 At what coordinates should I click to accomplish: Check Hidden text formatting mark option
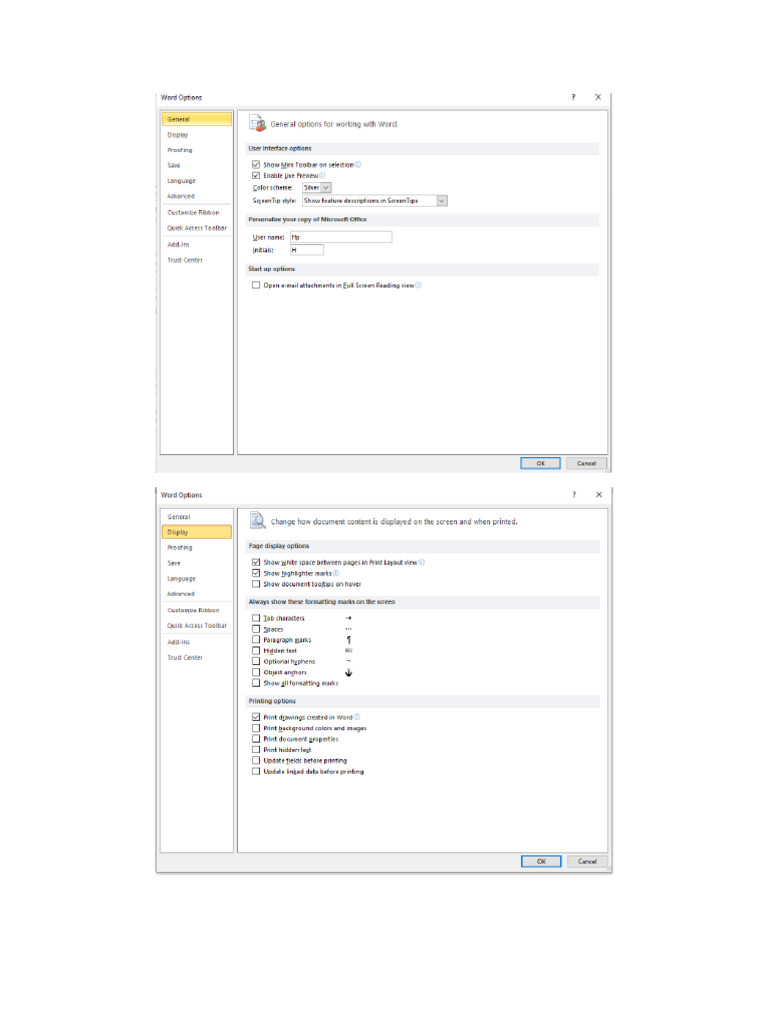(256, 650)
